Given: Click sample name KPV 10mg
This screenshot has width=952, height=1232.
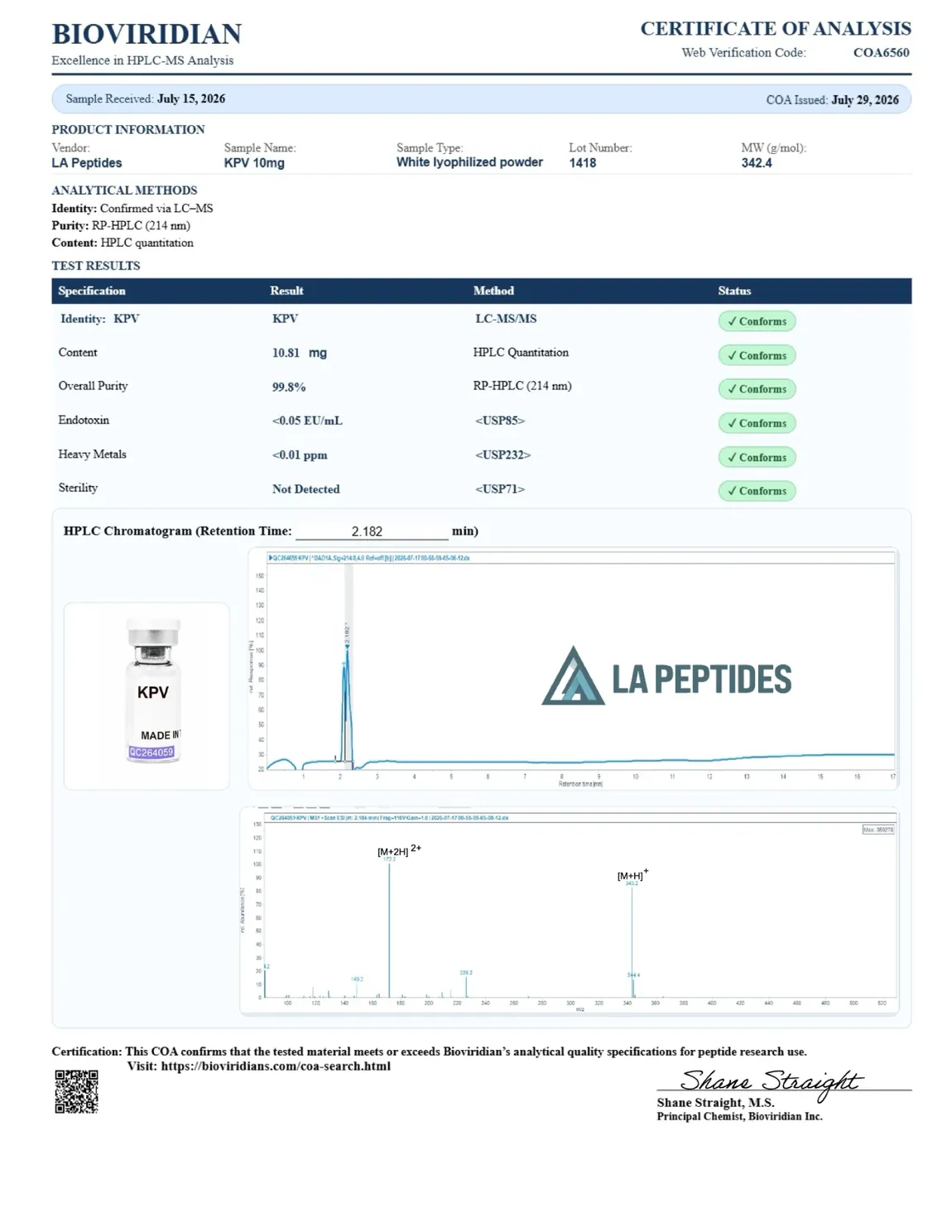Looking at the screenshot, I should [x=254, y=163].
